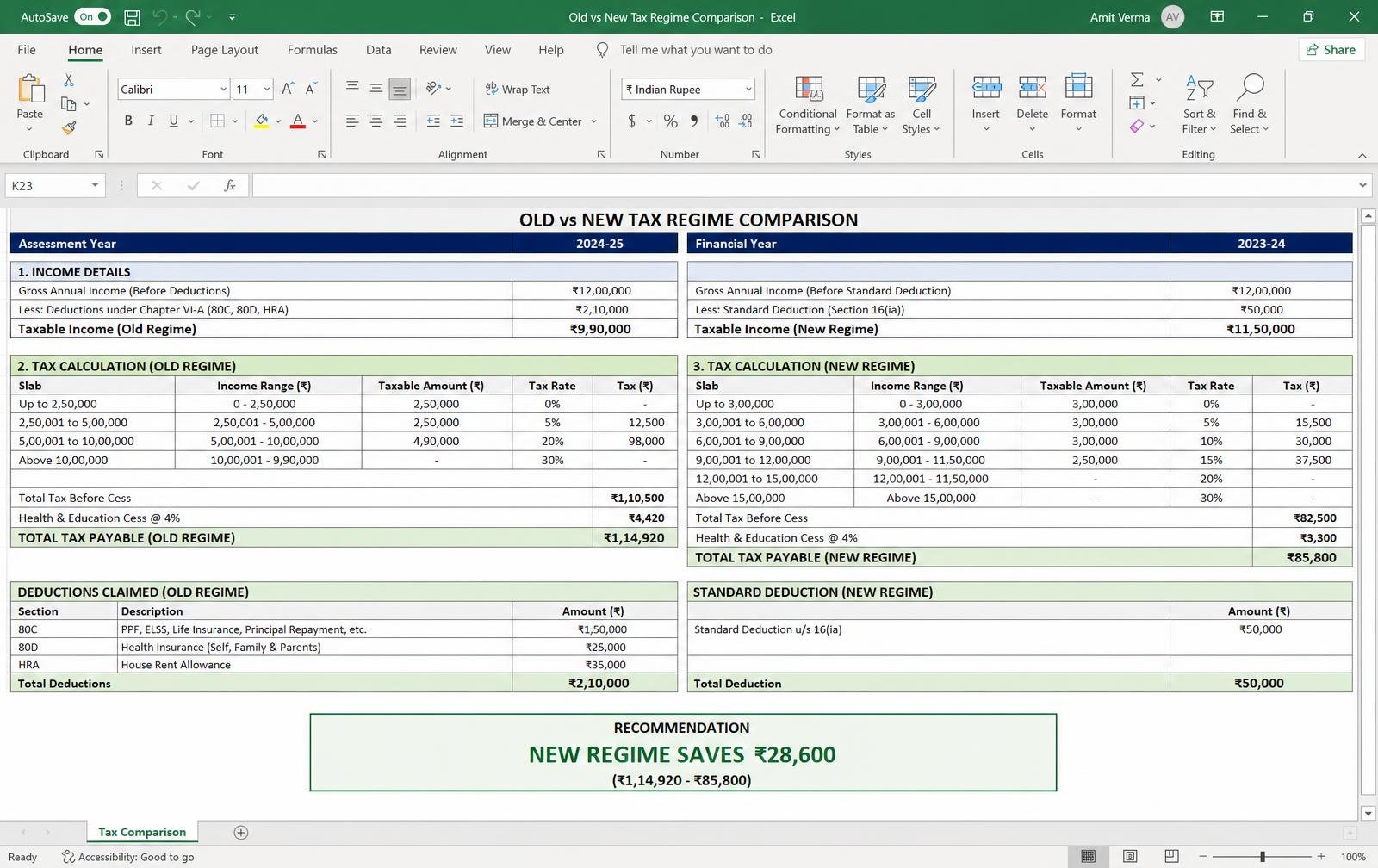Open Conditional Formatting menu
Screen dimensions: 1378x868
coord(807,105)
